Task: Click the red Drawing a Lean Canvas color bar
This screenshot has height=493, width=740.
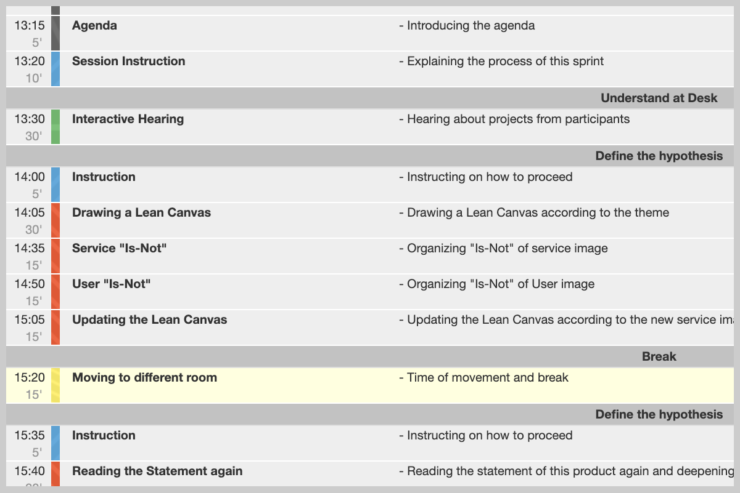Action: click(x=56, y=220)
